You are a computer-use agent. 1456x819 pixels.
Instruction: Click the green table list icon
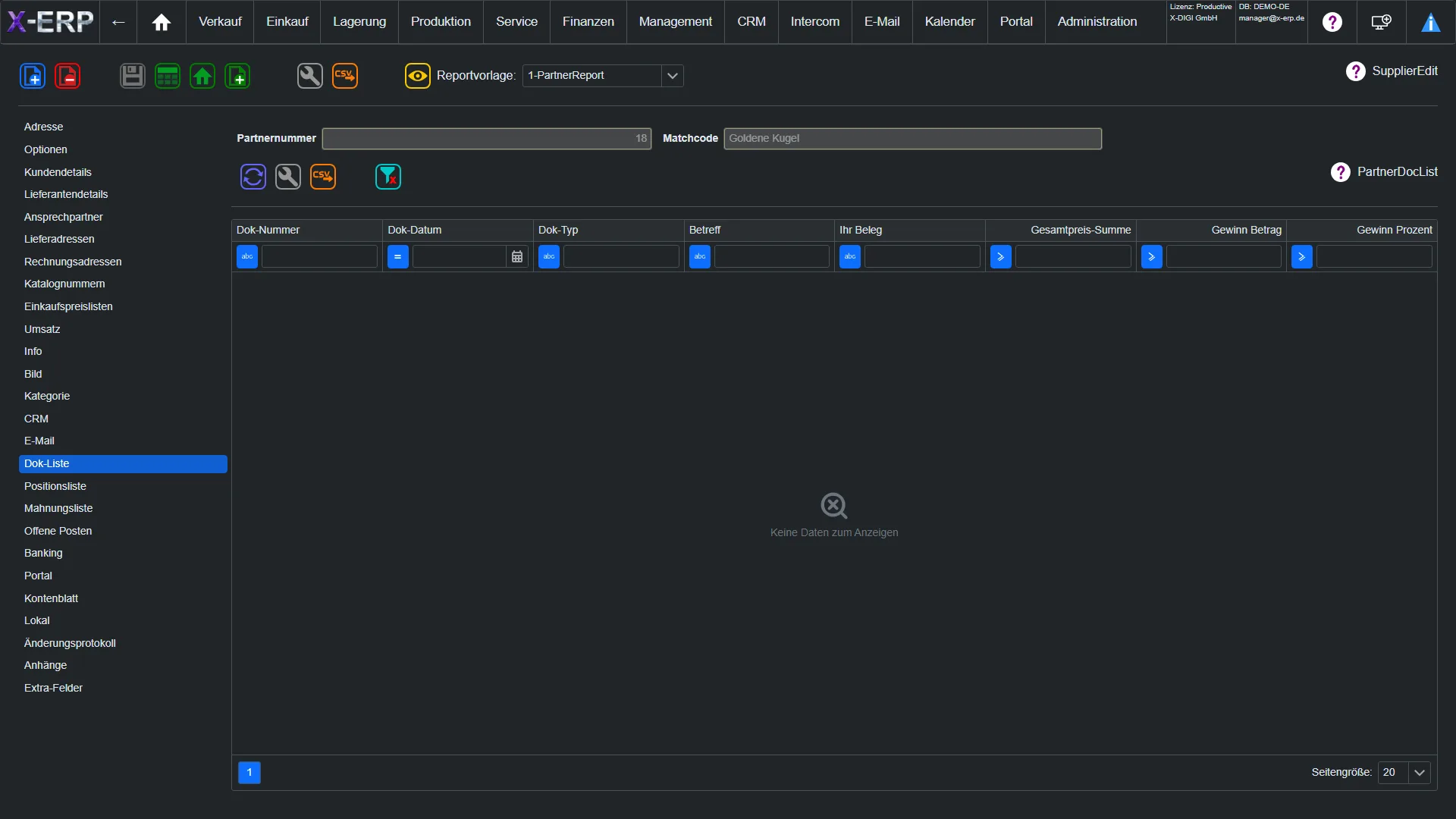tap(168, 76)
